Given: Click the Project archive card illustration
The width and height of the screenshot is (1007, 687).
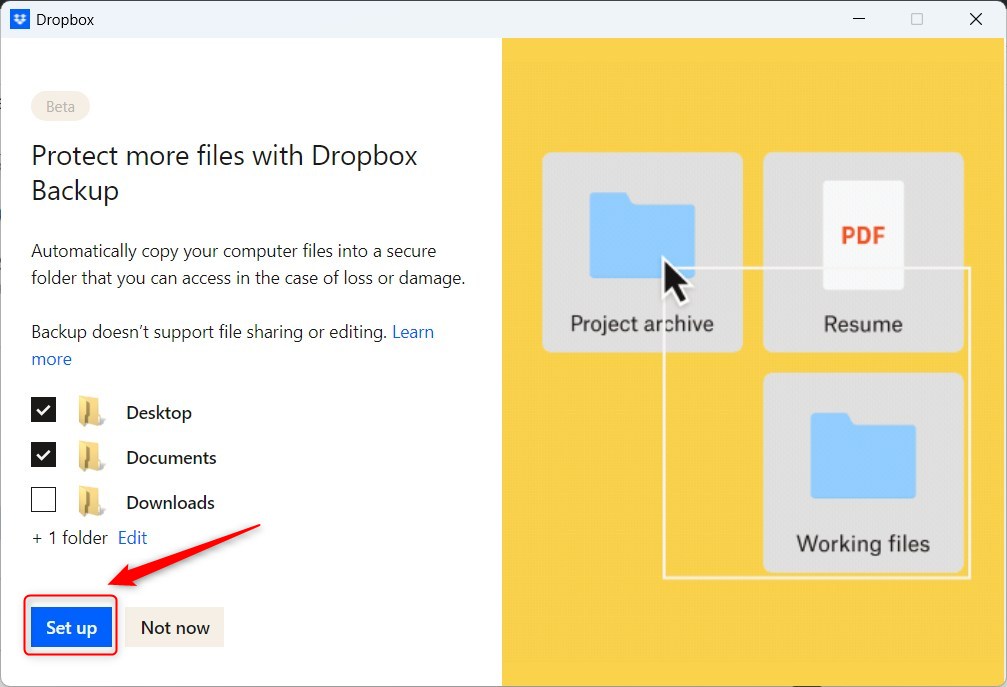Looking at the screenshot, I should (x=642, y=252).
